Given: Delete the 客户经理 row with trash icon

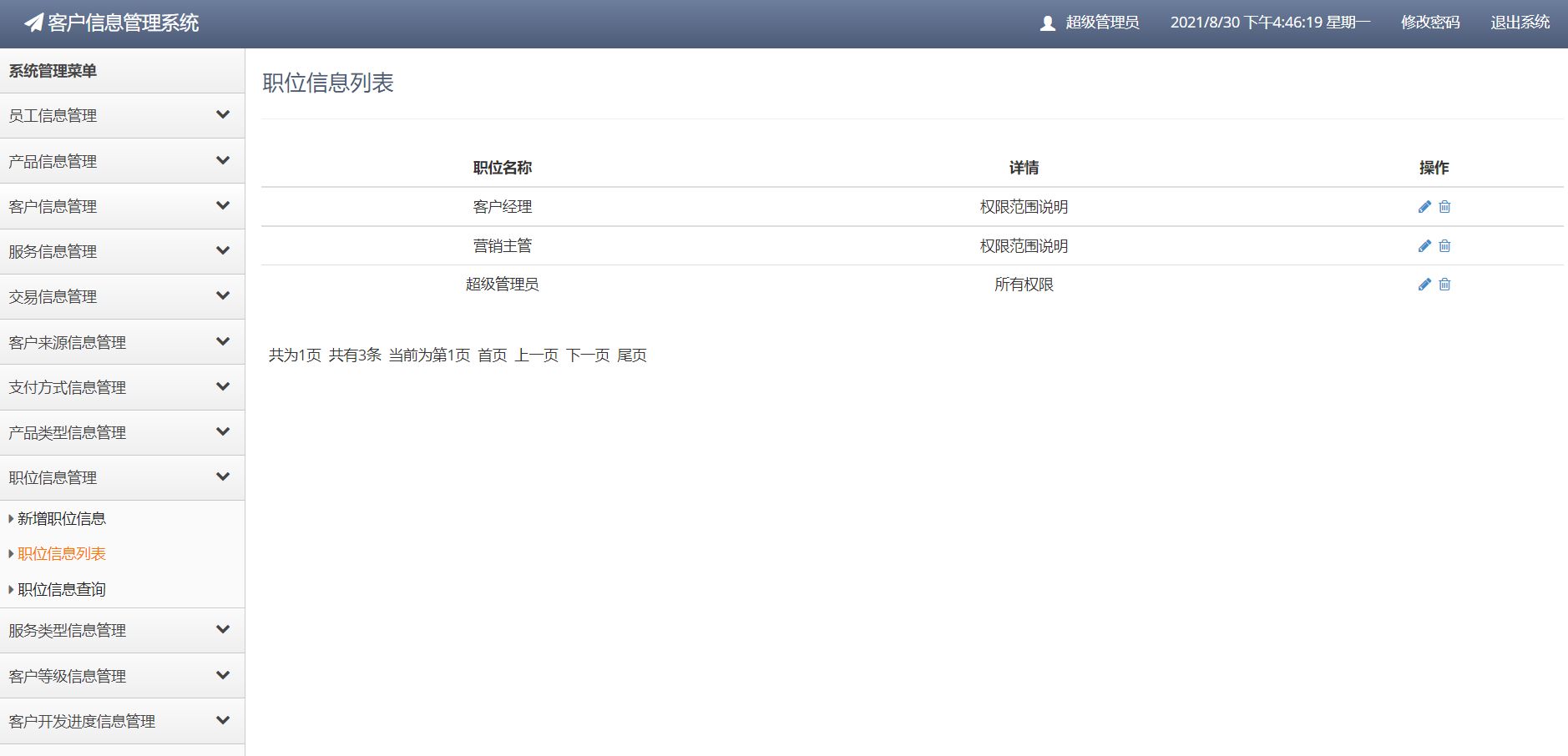Looking at the screenshot, I should point(1444,207).
